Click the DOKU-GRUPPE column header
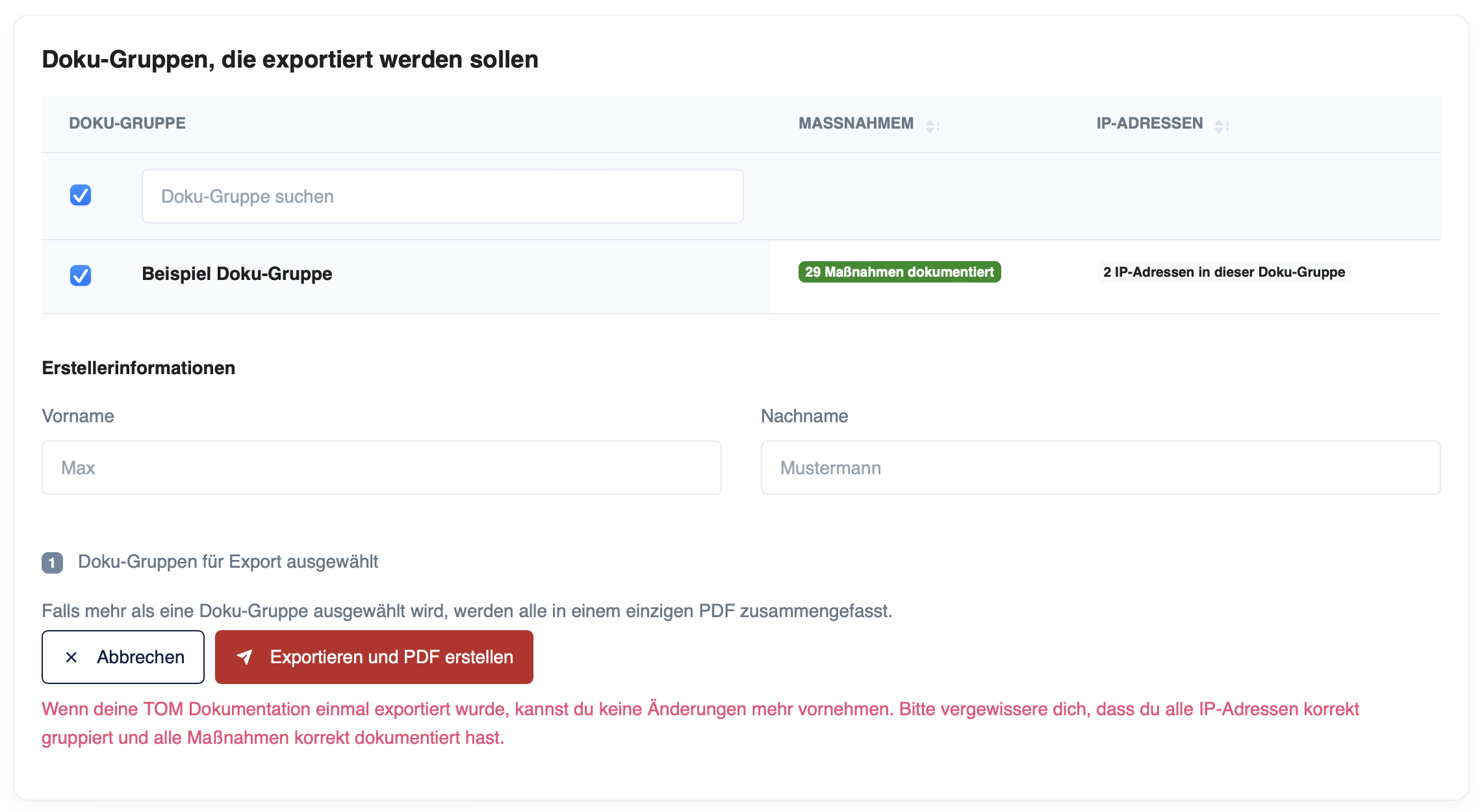Viewport: 1484px width, 812px height. (127, 123)
